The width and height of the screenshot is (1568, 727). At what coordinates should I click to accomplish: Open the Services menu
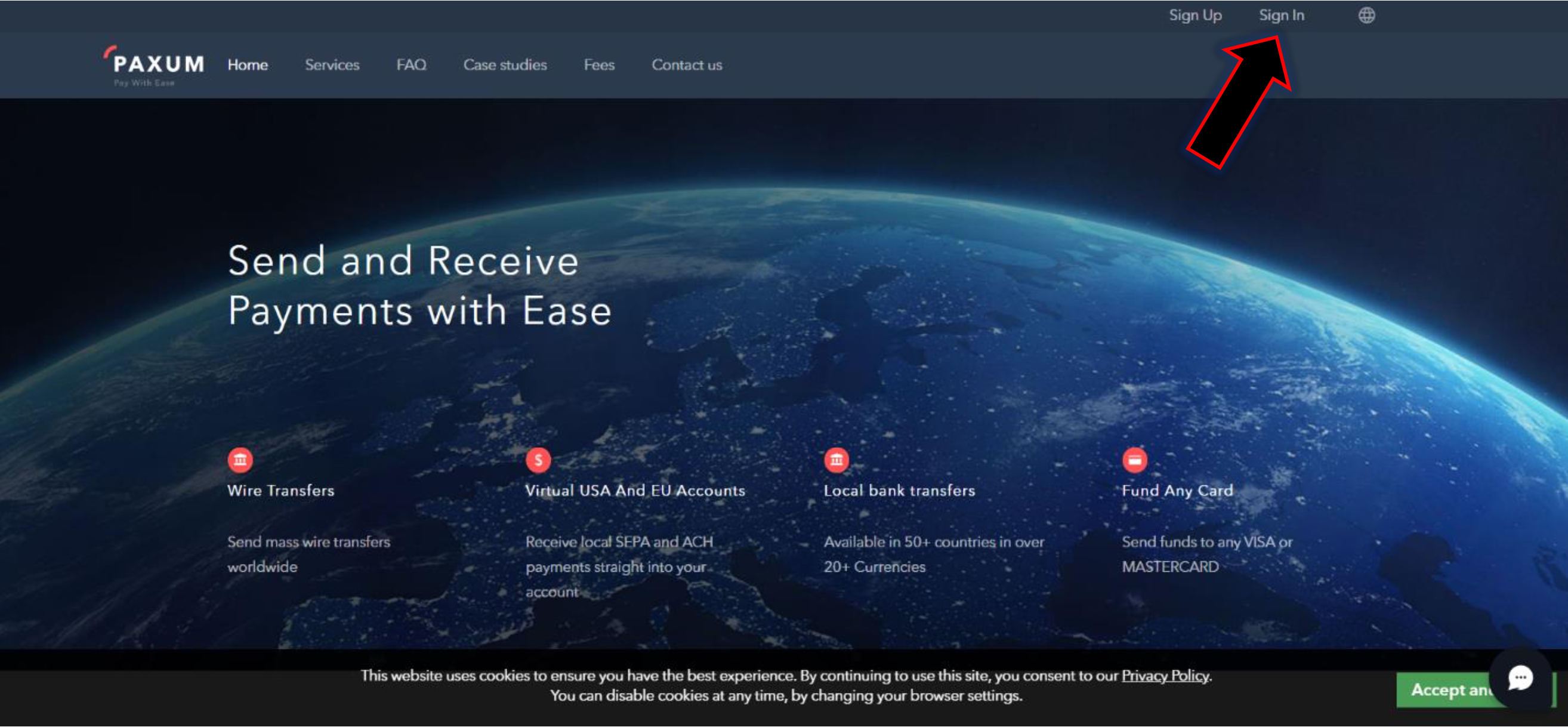332,64
